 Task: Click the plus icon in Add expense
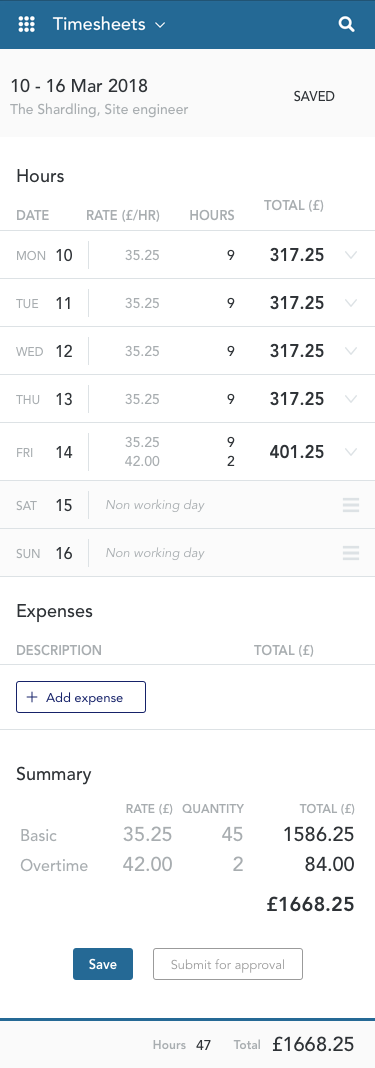click(31, 697)
